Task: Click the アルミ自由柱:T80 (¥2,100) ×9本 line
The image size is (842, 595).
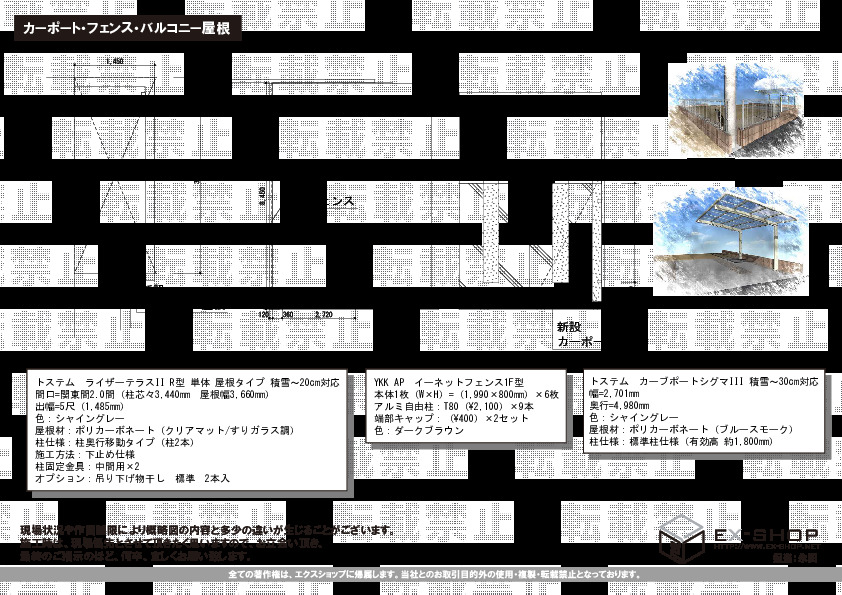Action: pos(454,407)
